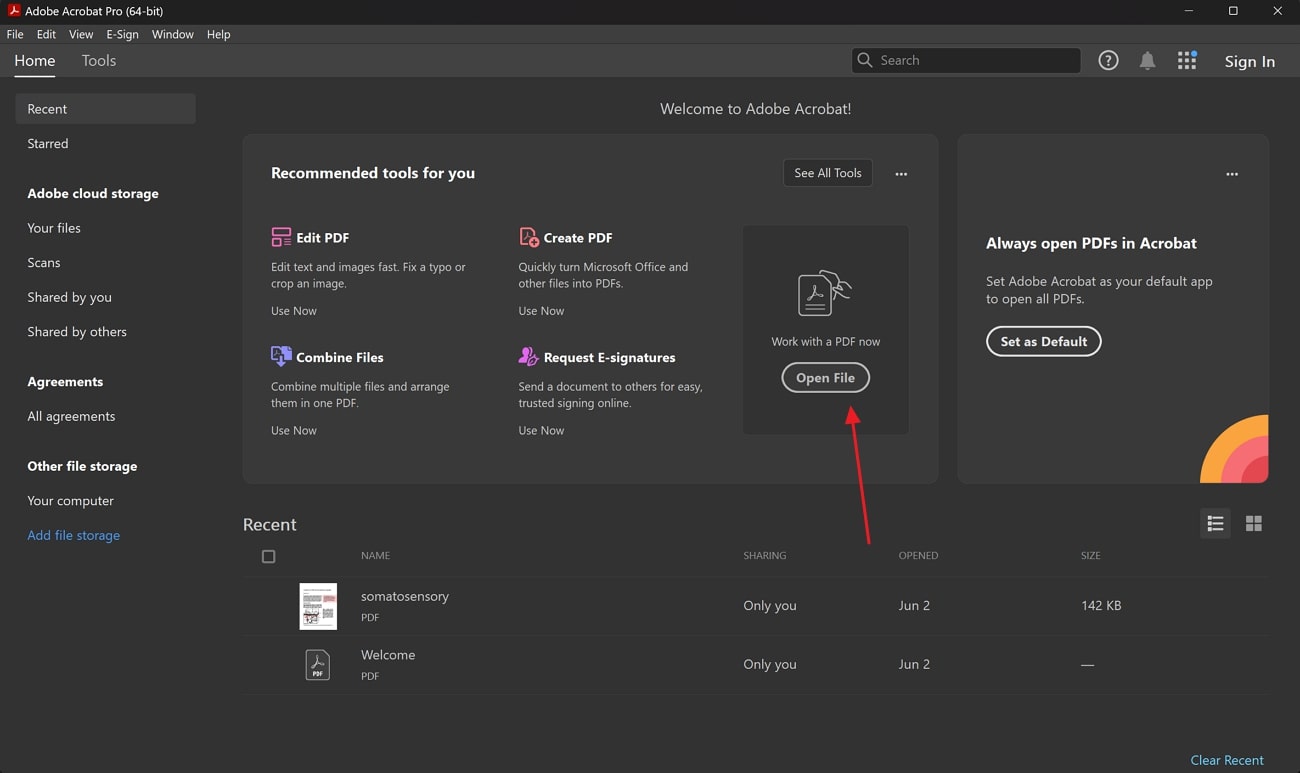Image resolution: width=1300 pixels, height=773 pixels.
Task: Click Add file storage link
Action: [x=73, y=535]
